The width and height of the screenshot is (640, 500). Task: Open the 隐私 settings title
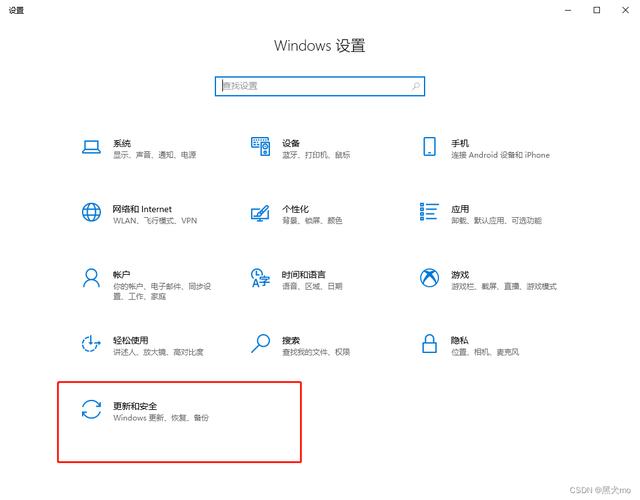click(460, 340)
